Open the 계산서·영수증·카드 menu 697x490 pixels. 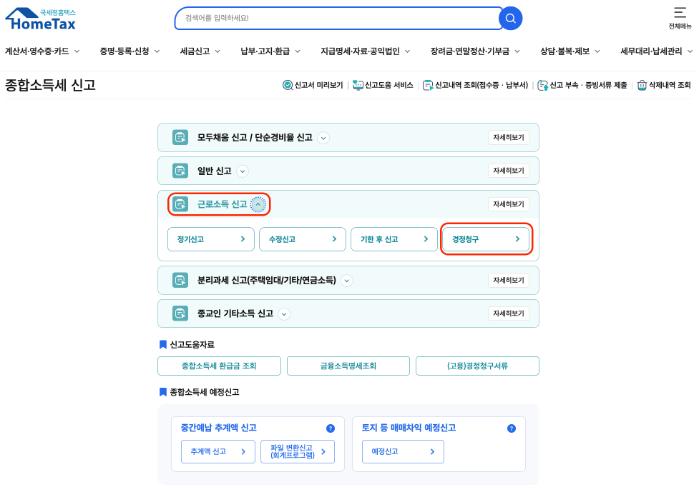coord(42,52)
